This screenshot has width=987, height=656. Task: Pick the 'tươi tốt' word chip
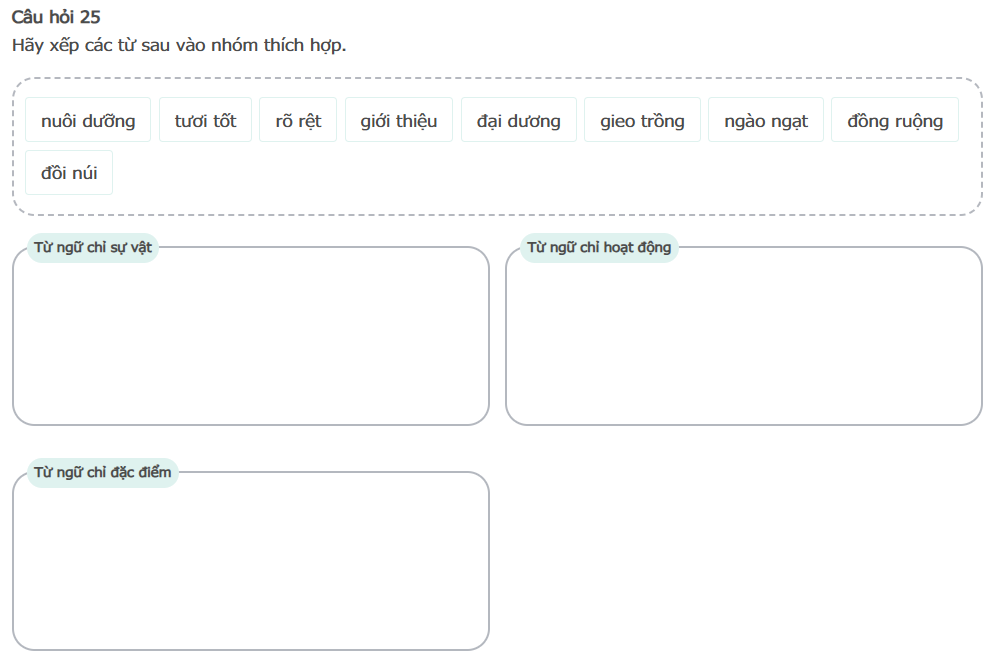pos(205,120)
